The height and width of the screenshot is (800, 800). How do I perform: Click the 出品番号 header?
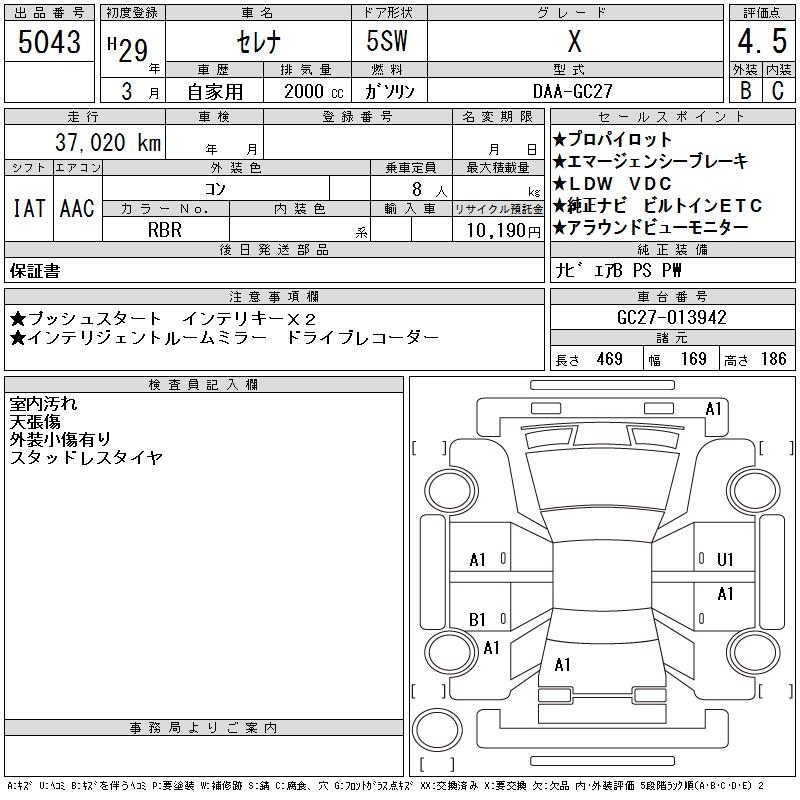point(49,13)
